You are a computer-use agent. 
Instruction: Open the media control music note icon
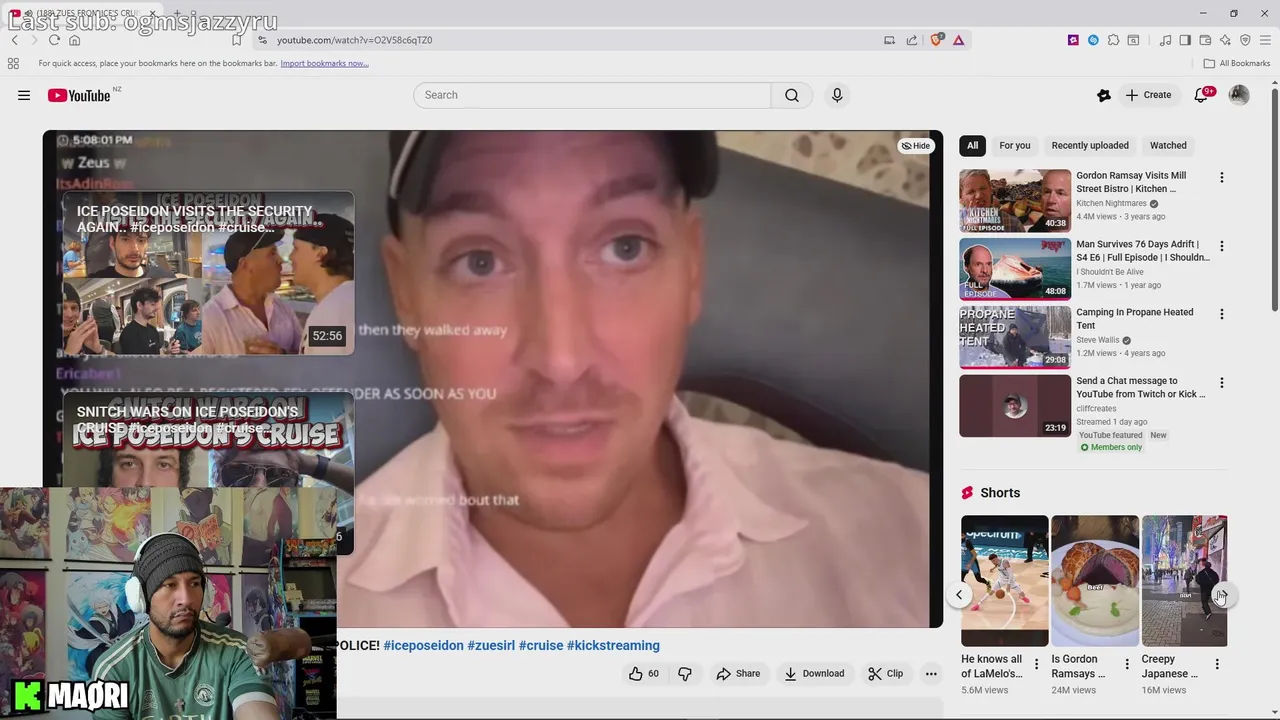click(1165, 40)
